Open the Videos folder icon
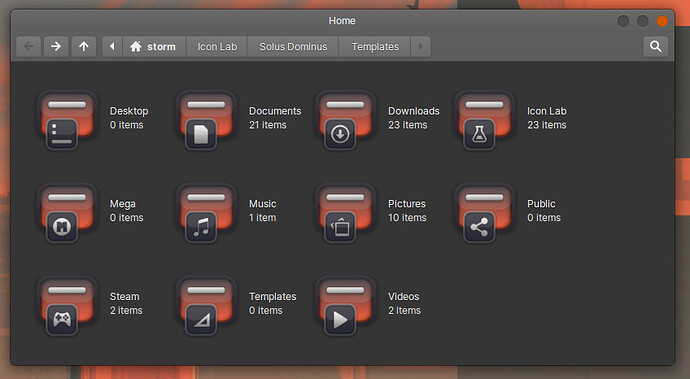 345,306
